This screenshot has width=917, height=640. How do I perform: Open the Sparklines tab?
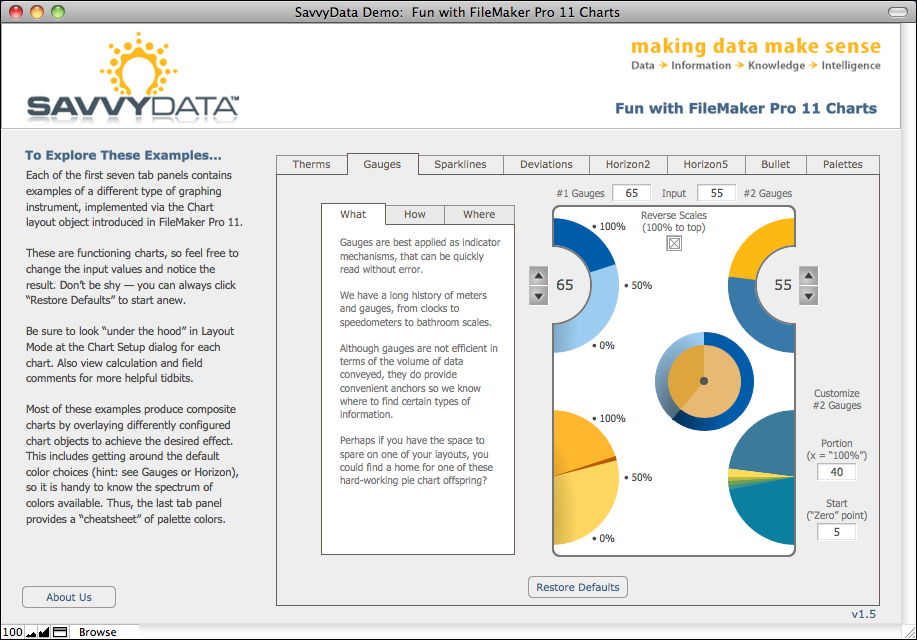tap(460, 164)
